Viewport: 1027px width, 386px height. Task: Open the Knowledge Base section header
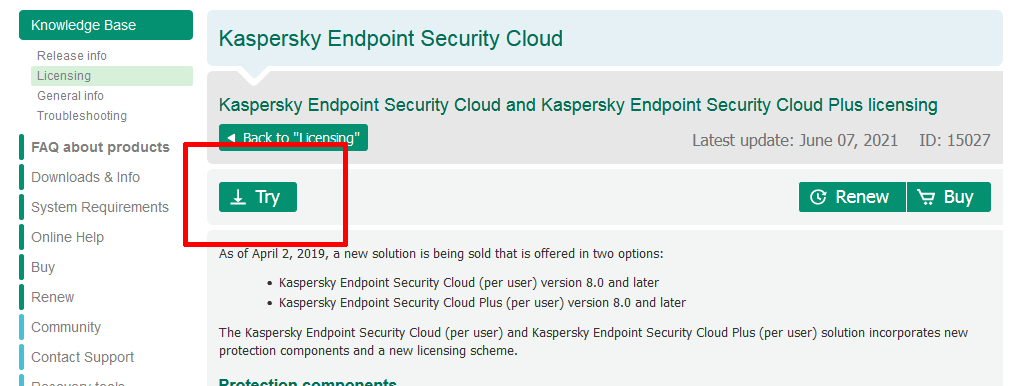pos(106,25)
